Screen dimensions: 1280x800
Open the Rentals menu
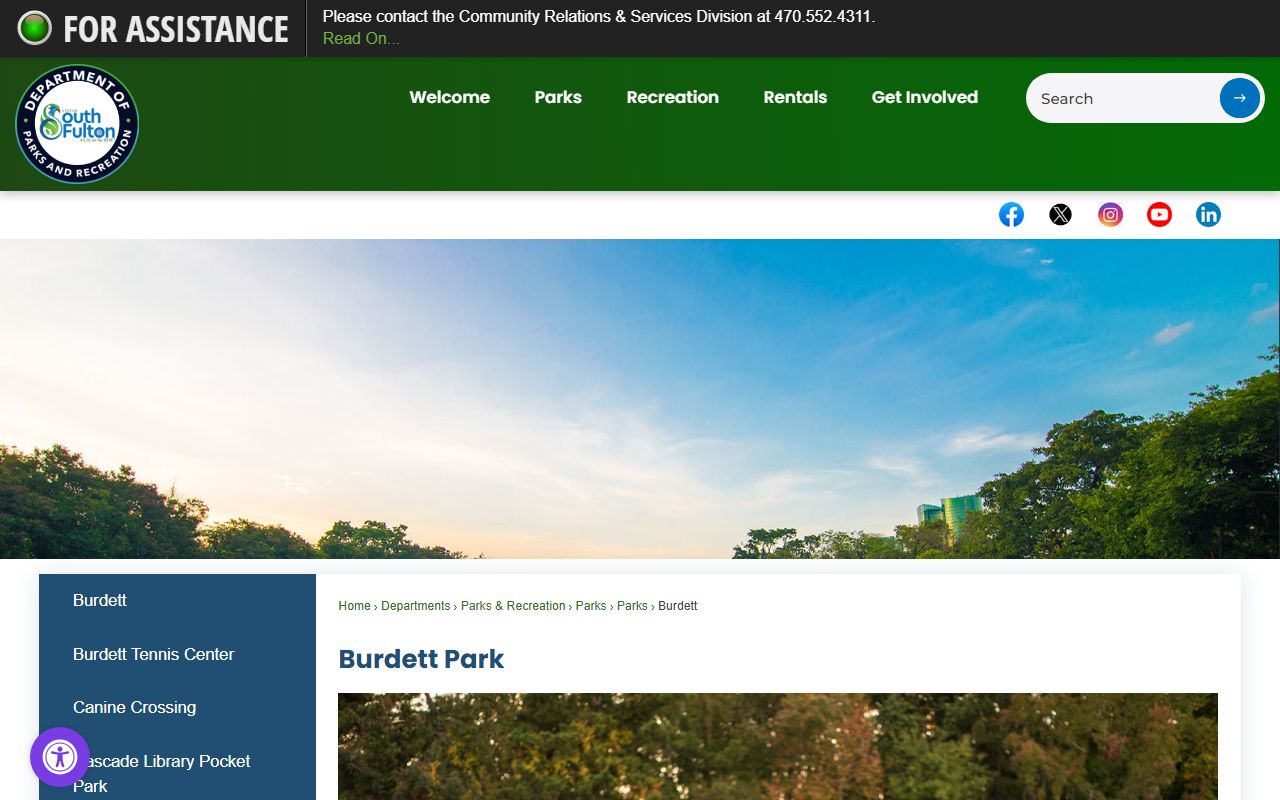point(795,97)
